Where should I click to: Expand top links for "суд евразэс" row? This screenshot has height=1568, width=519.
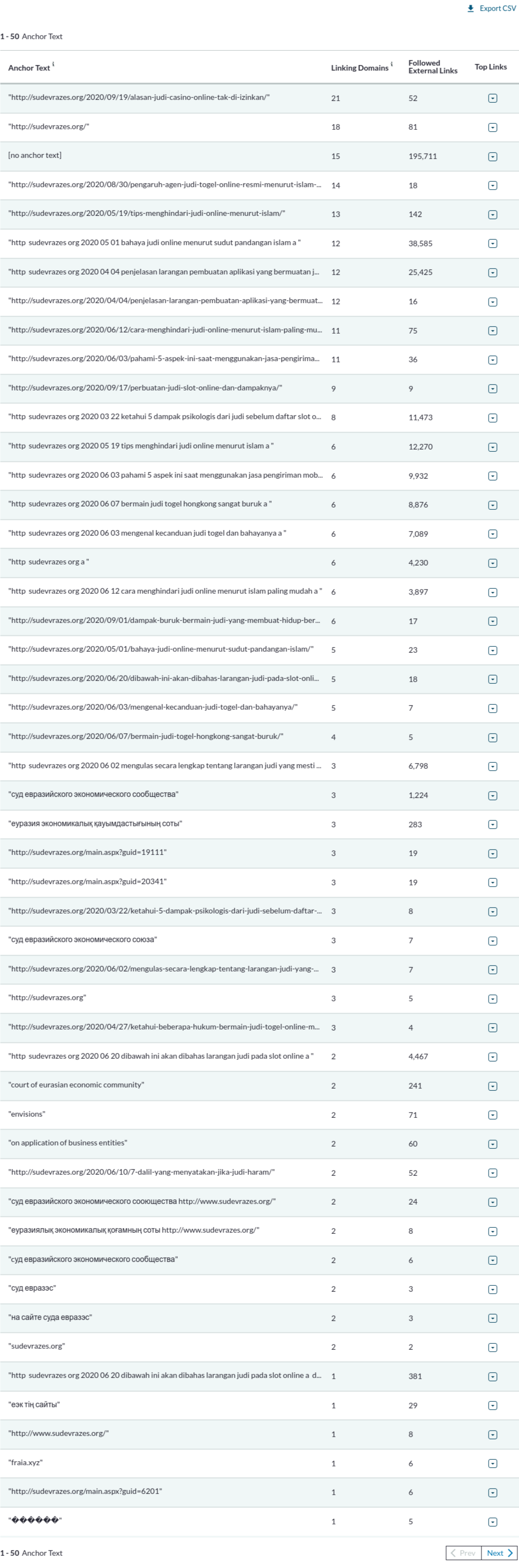493,1289
